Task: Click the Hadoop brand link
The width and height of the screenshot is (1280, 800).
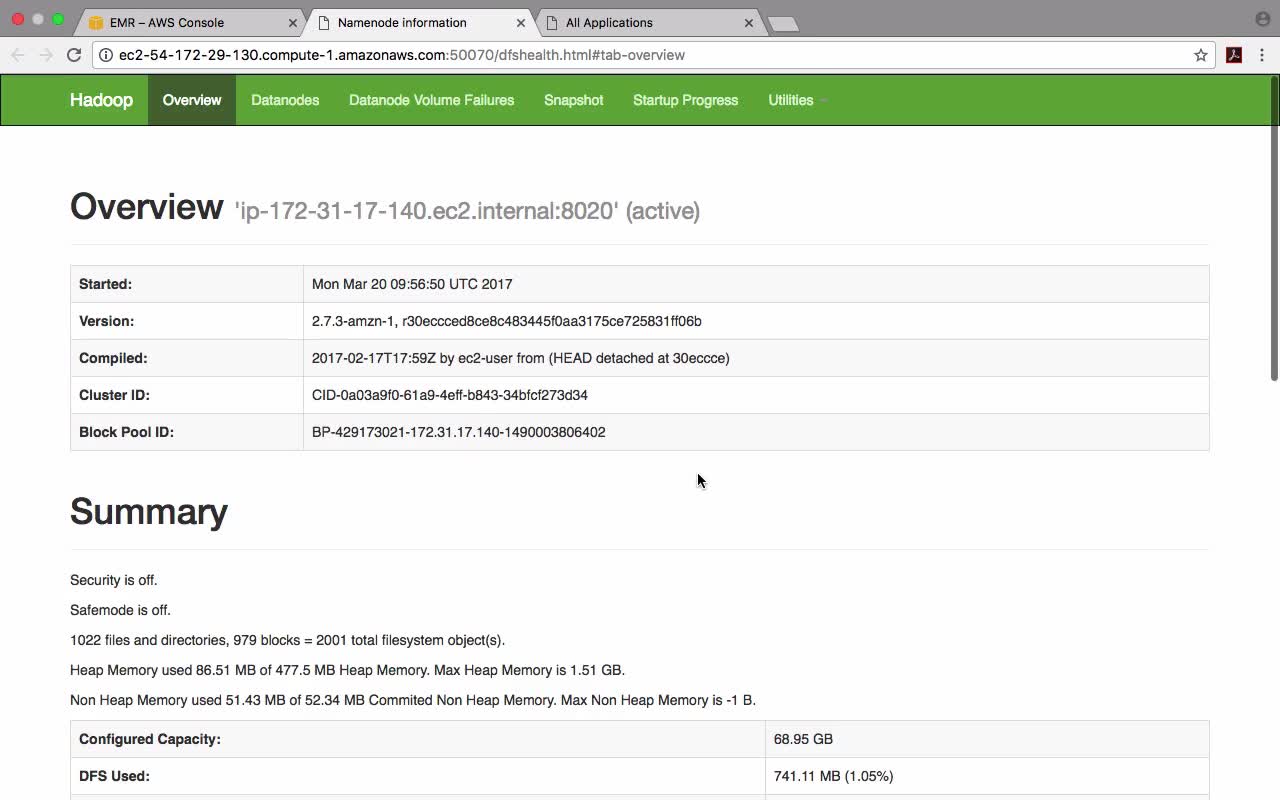Action: click(101, 100)
